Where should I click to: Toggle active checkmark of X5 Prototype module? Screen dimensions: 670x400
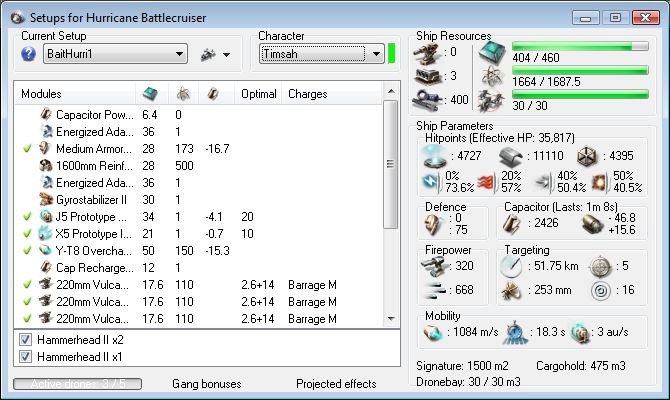(x=27, y=234)
